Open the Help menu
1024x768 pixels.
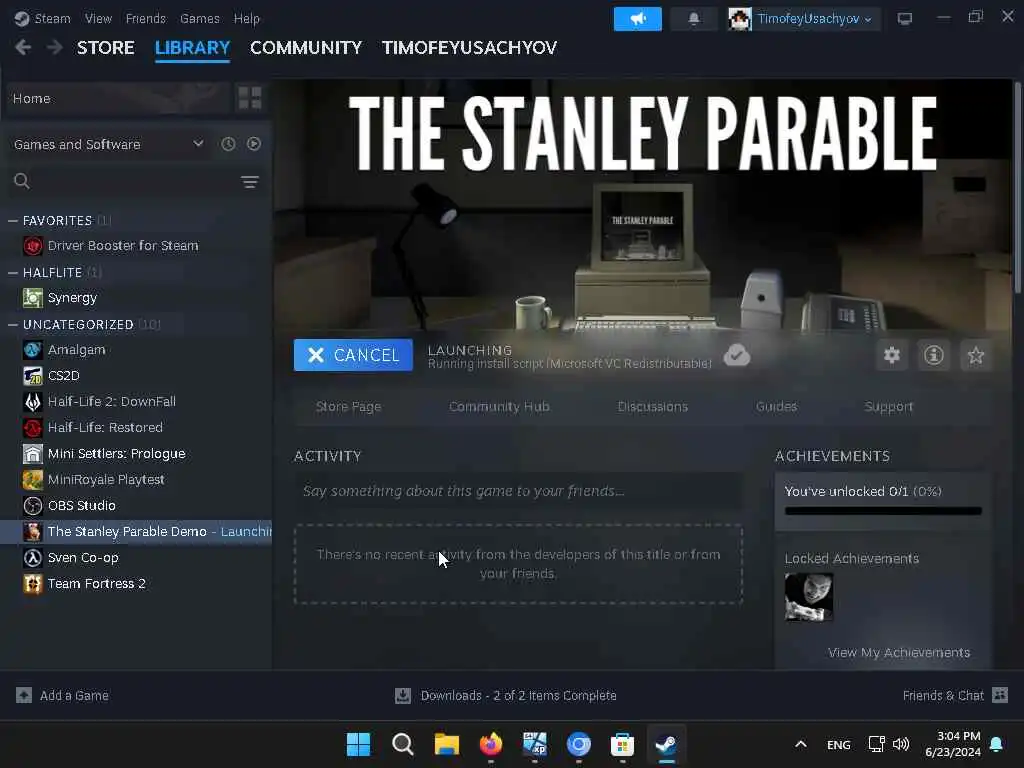click(x=247, y=19)
